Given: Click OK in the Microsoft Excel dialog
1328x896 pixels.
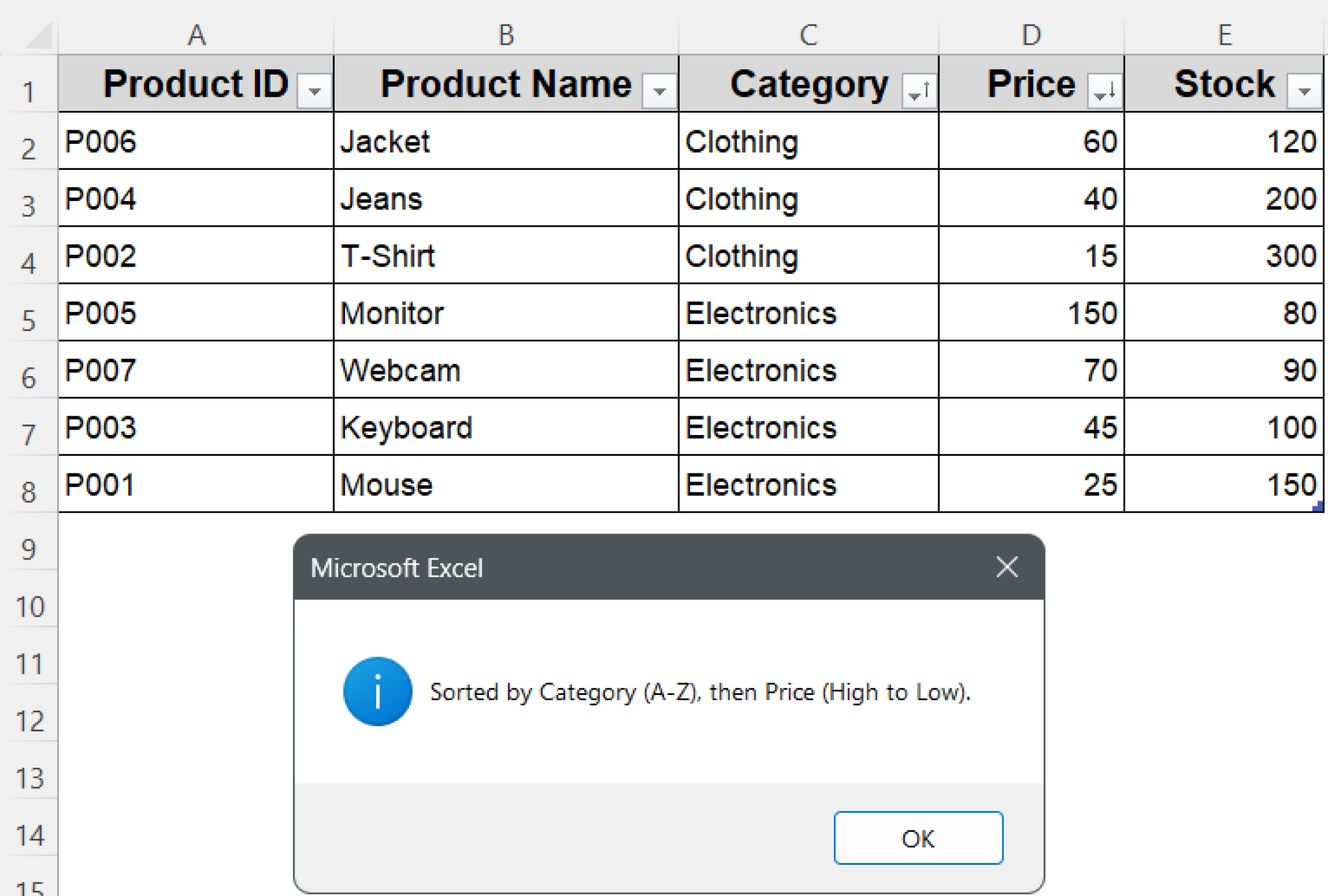Looking at the screenshot, I should click(x=918, y=838).
